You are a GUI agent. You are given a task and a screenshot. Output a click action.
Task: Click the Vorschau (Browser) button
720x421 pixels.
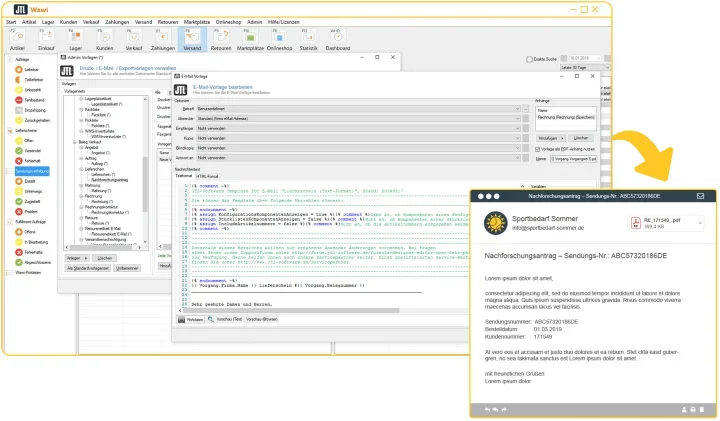(x=262, y=319)
